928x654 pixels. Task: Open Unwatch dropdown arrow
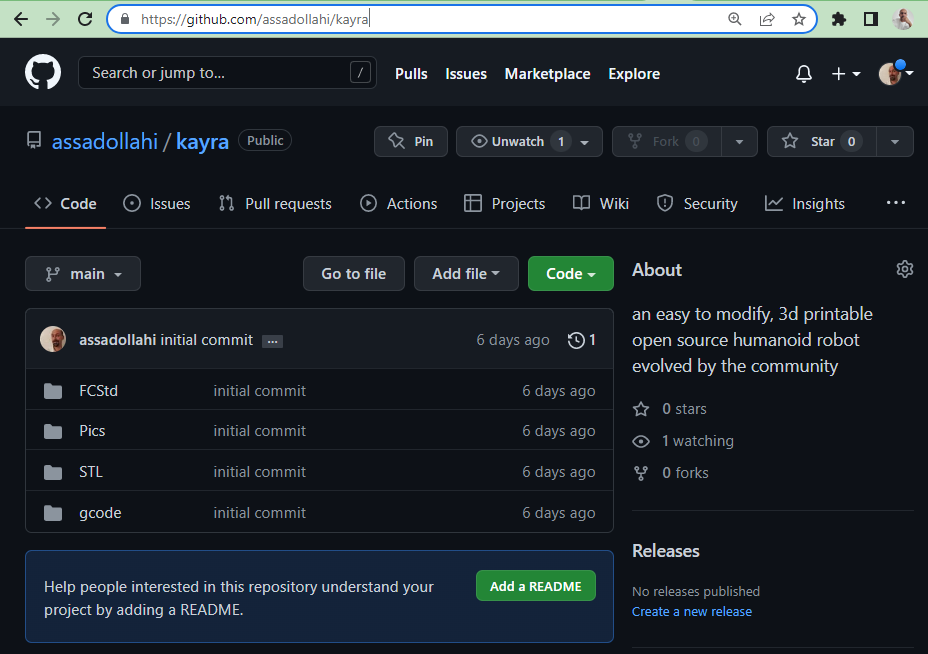[585, 142]
